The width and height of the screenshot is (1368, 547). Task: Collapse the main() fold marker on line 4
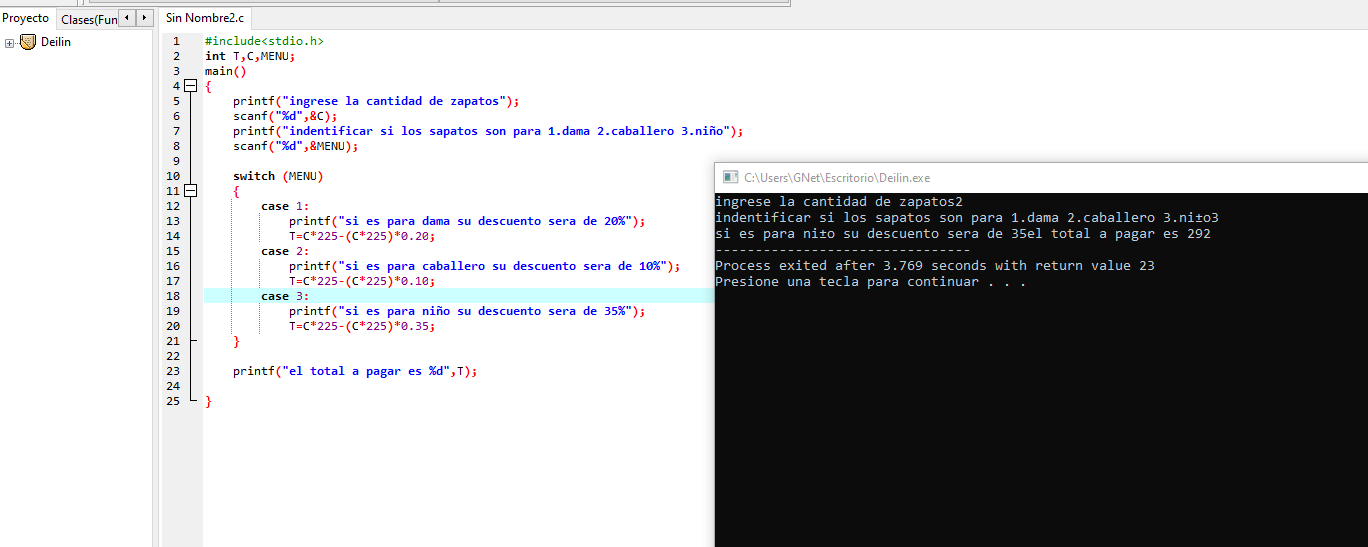[x=191, y=86]
